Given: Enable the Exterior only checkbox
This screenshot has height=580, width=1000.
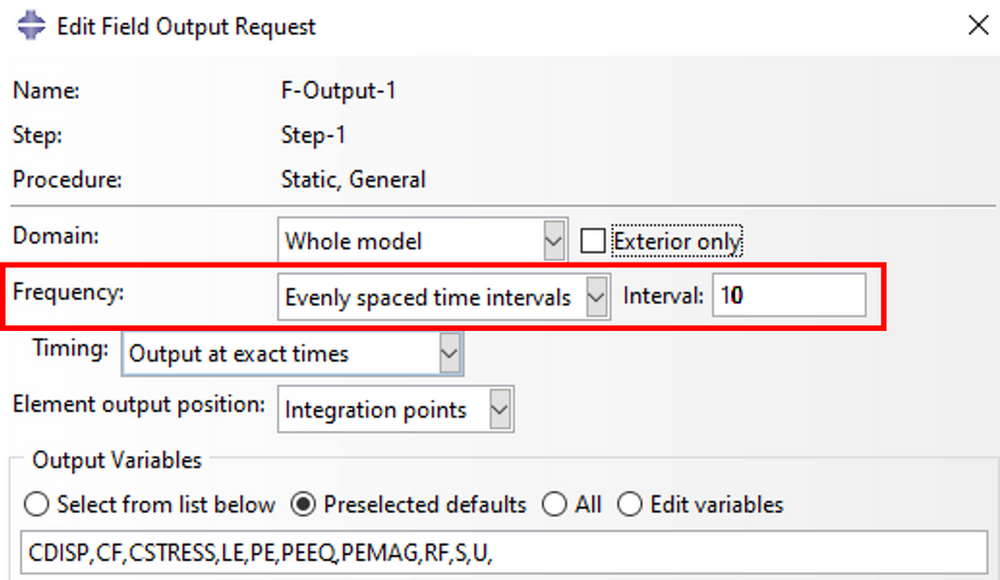Looking at the screenshot, I should (x=594, y=241).
